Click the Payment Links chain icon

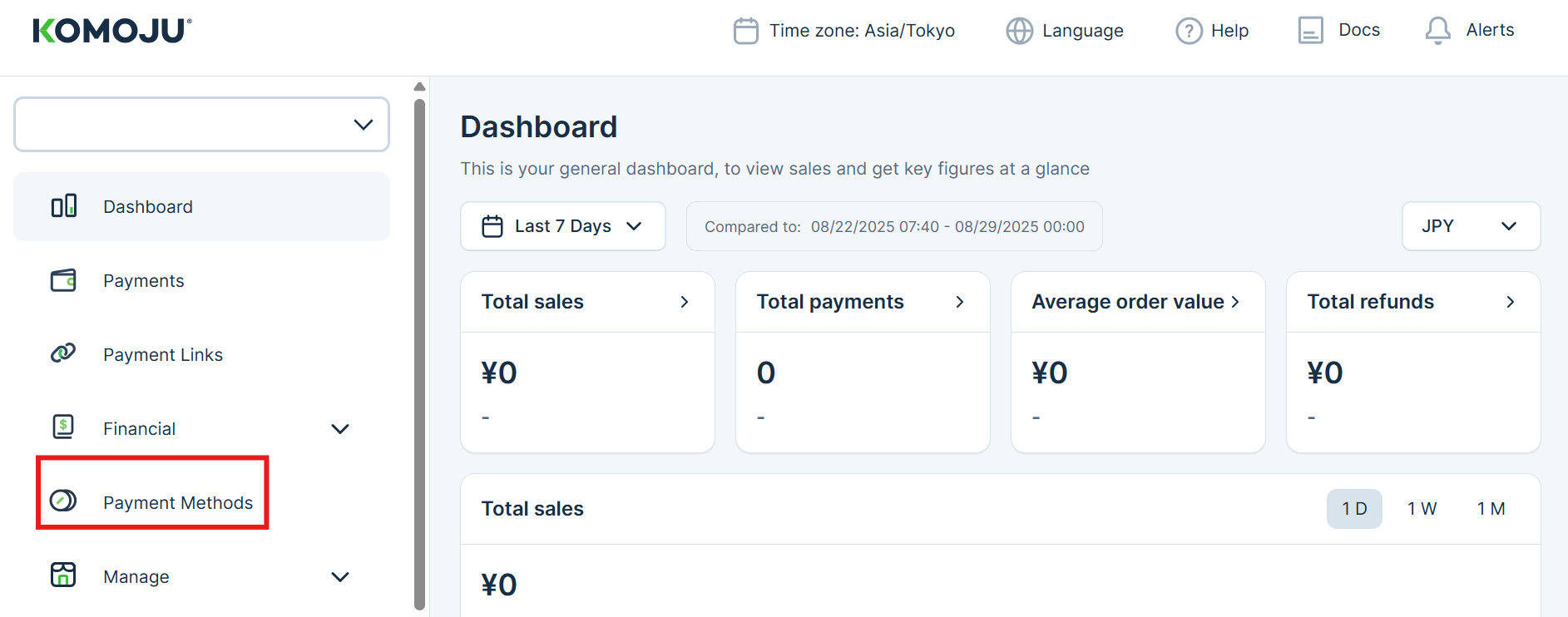tap(63, 353)
